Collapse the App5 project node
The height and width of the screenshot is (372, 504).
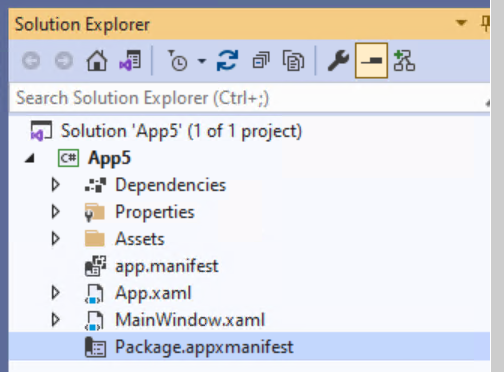point(30,158)
